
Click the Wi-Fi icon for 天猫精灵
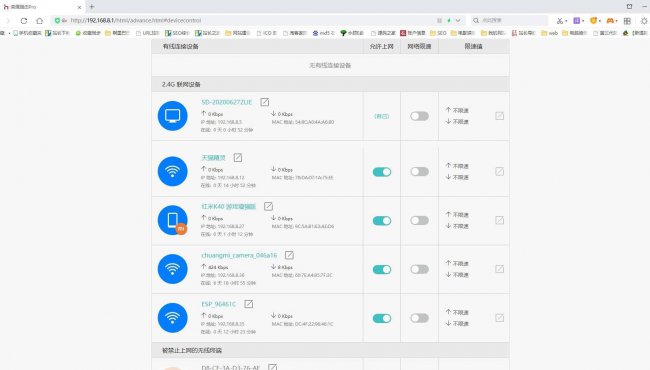coord(172,171)
